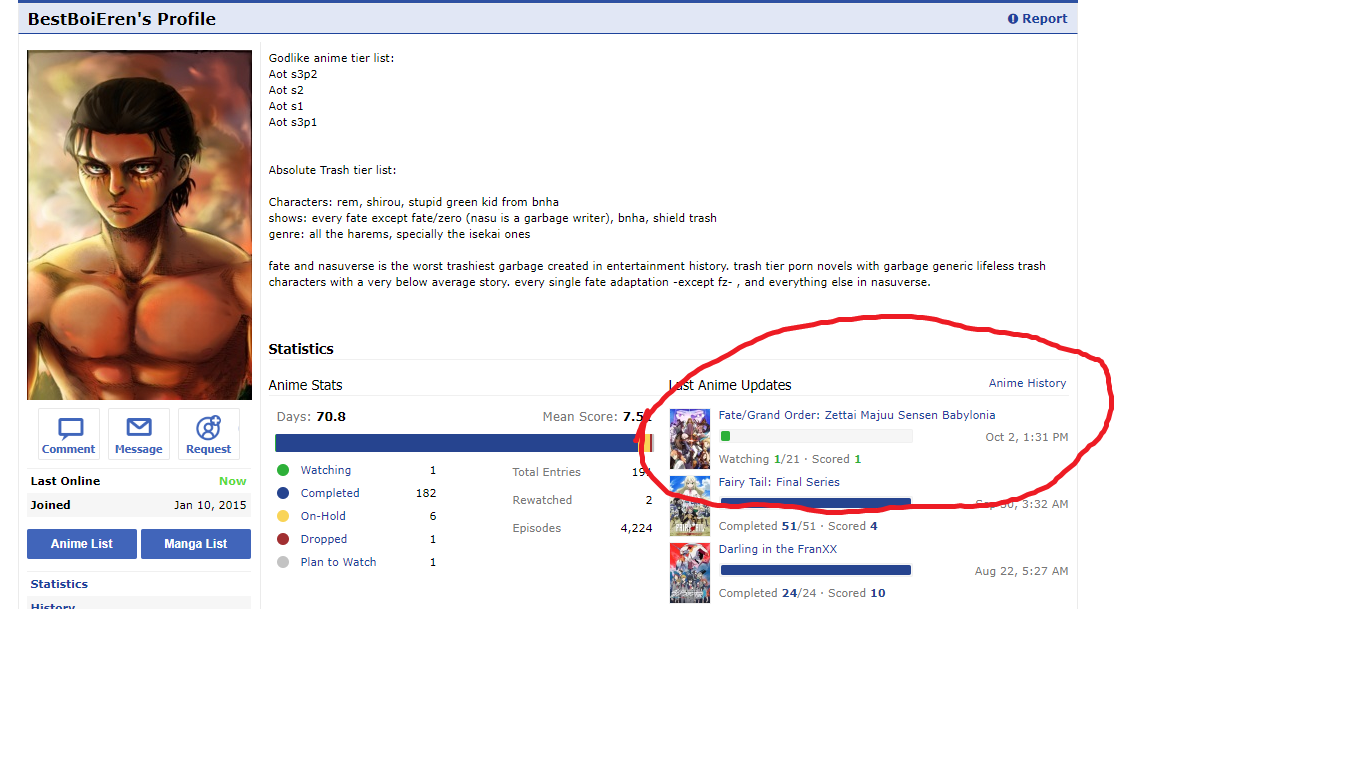
Task: Click the Report link icon
Action: coord(1012,19)
